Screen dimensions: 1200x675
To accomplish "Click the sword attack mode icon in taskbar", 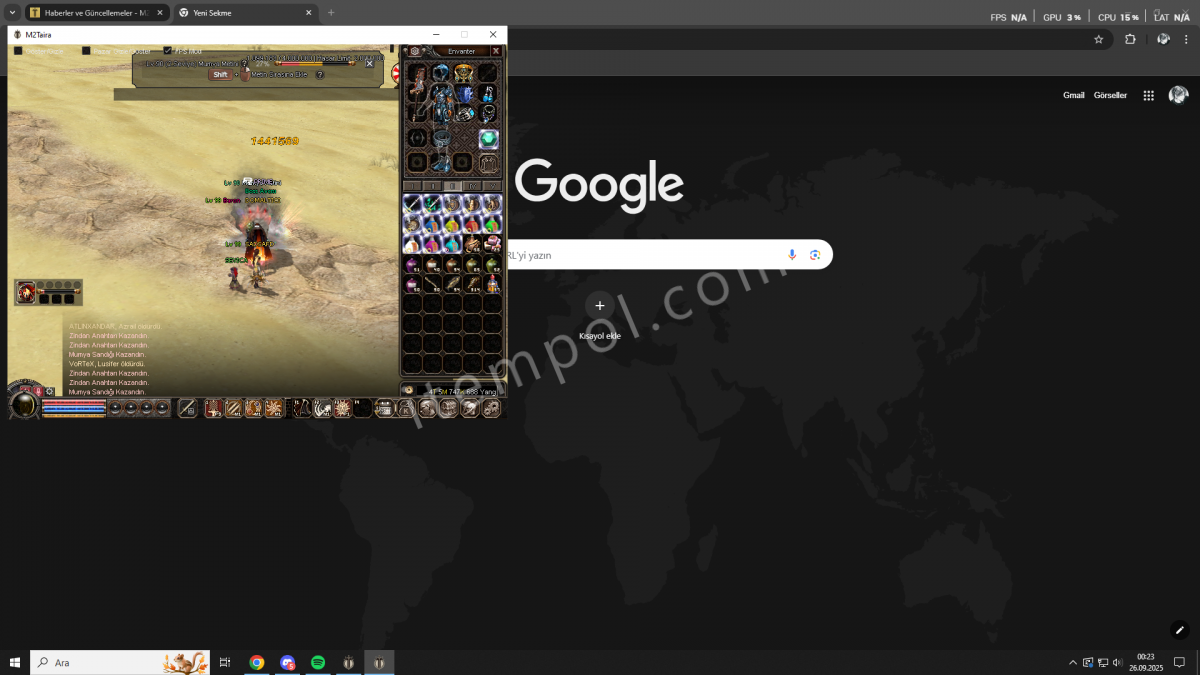I will point(187,408).
